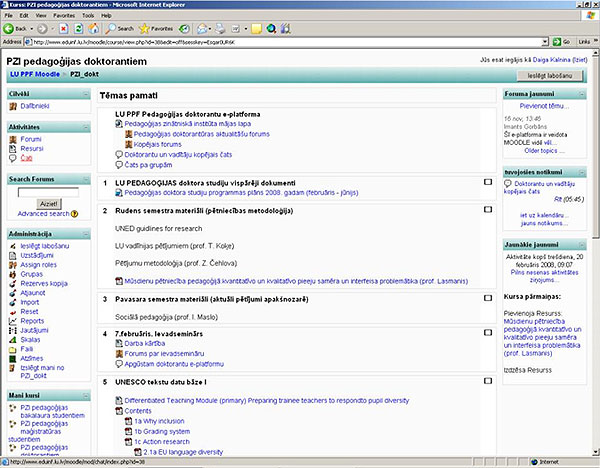Open the 1a Why inclusion PDF link
This screenshot has width=600, height=468.
coord(159,421)
